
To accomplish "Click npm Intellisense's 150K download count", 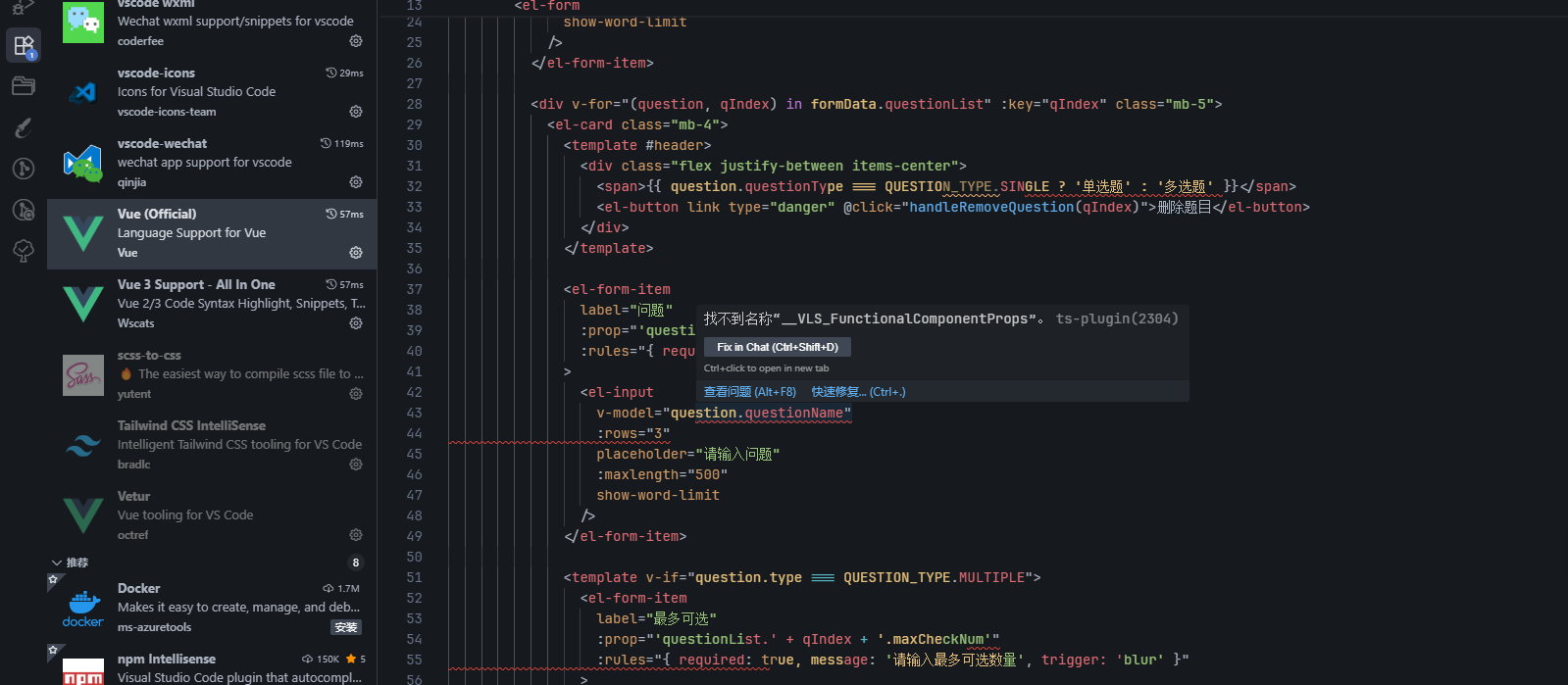I will (321, 659).
